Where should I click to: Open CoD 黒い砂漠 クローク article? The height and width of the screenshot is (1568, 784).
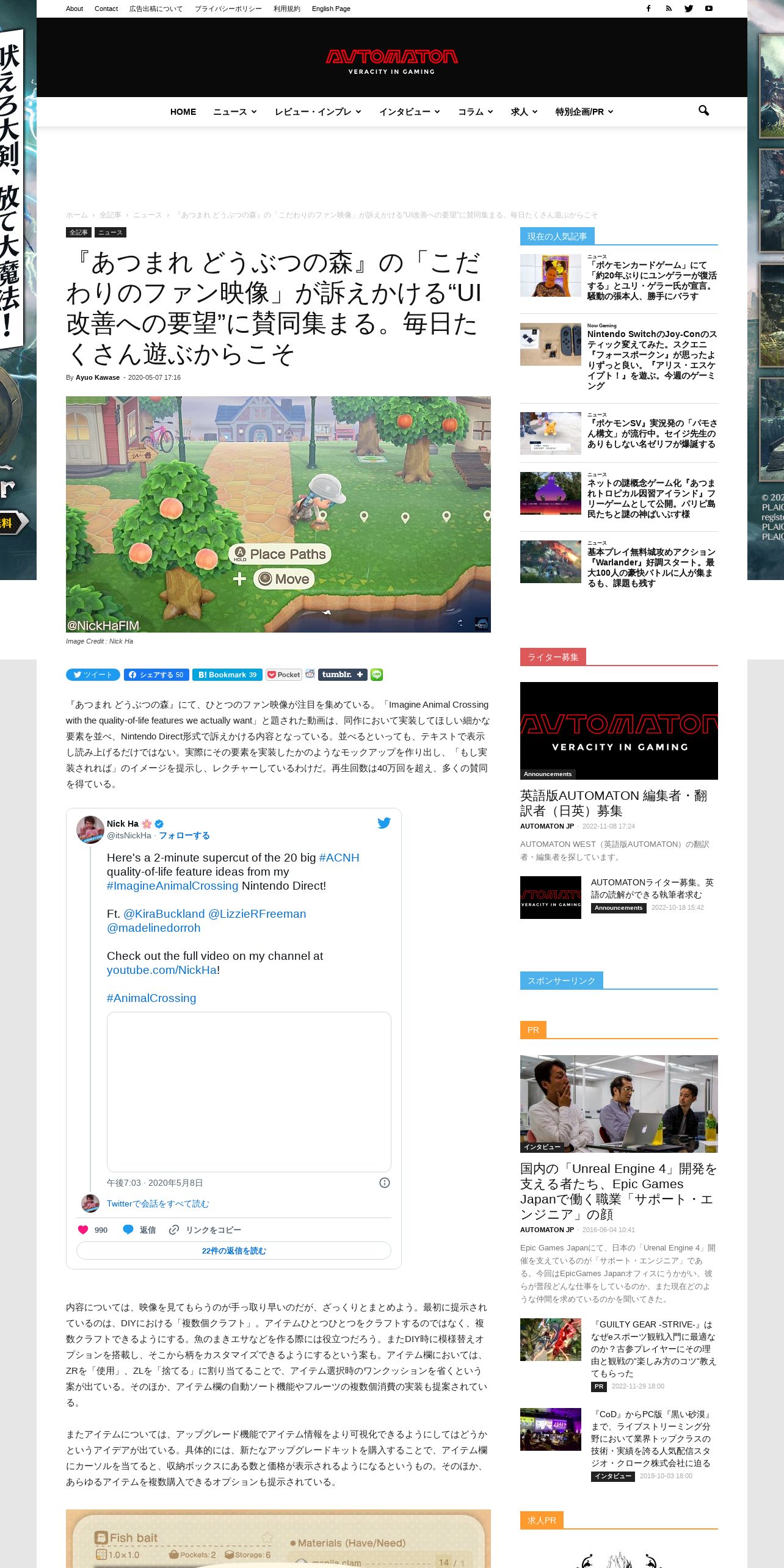pyautogui.click(x=652, y=1439)
